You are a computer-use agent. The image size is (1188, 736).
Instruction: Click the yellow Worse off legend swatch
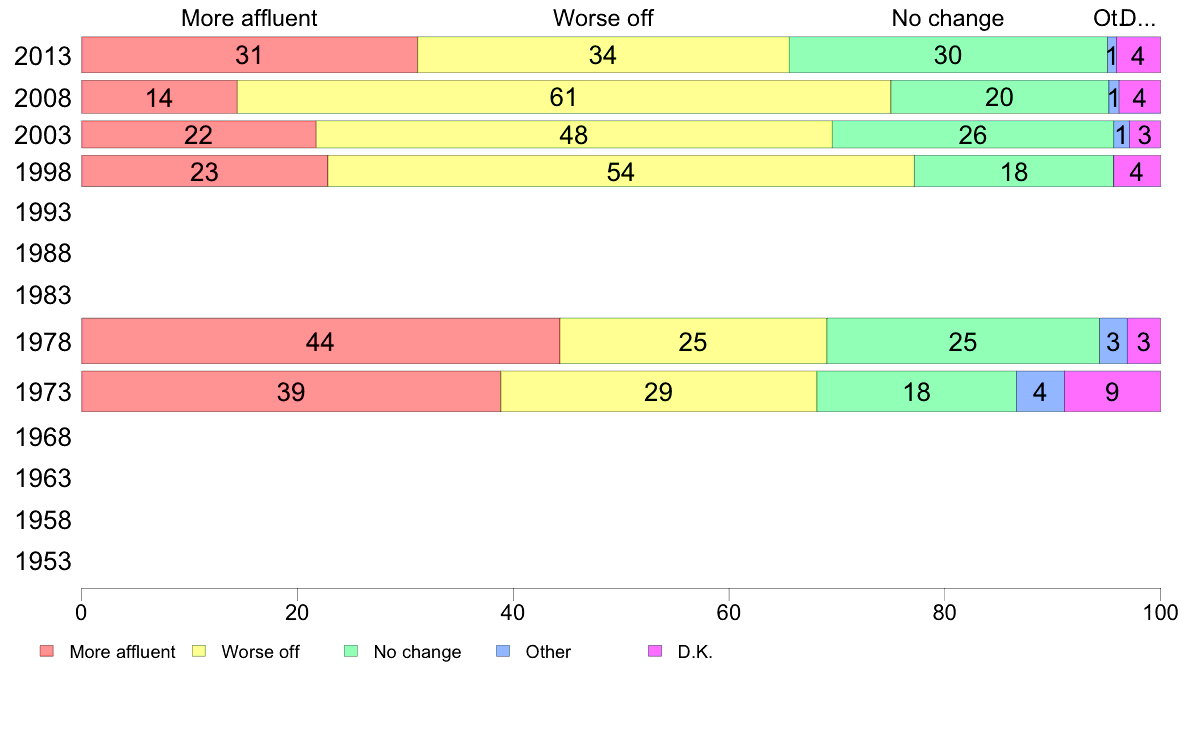click(x=199, y=651)
